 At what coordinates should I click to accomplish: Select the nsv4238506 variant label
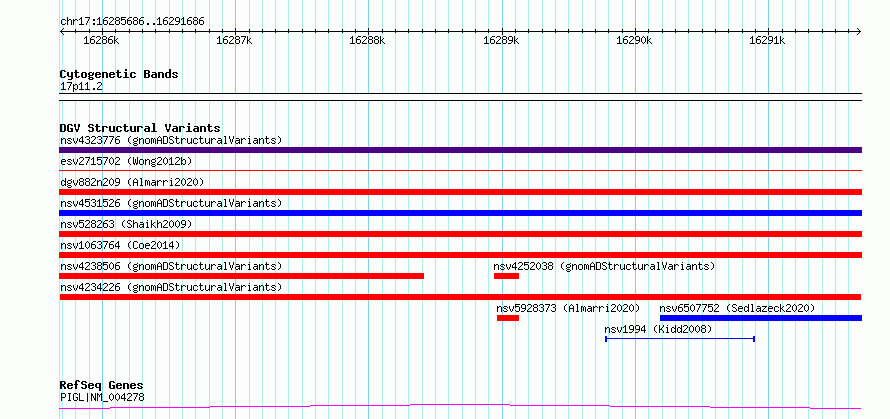[x=171, y=266]
